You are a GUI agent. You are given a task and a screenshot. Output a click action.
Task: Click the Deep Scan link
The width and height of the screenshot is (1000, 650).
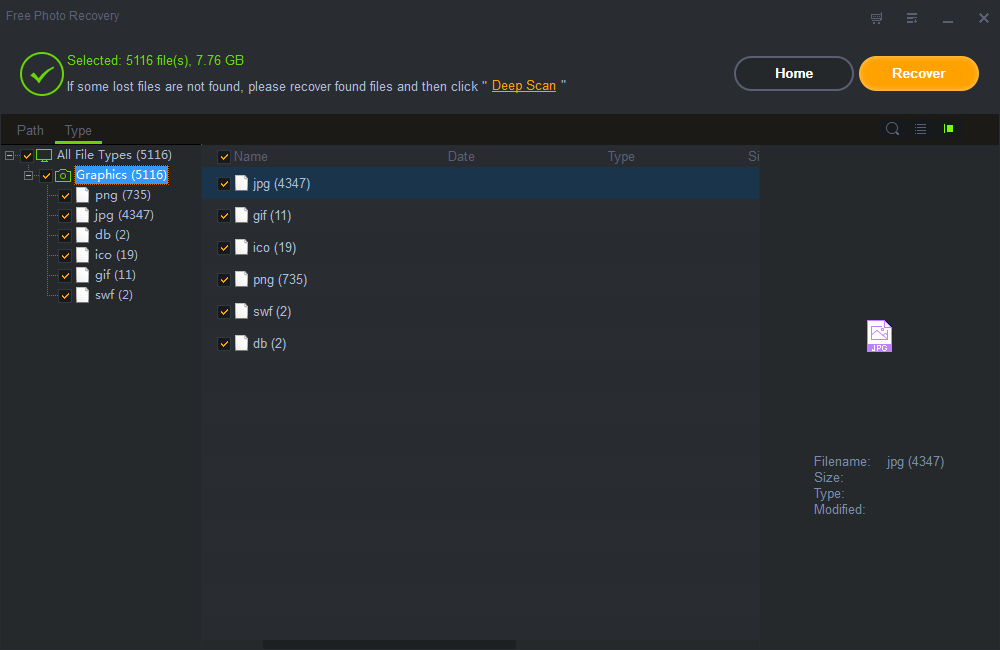[x=523, y=86]
